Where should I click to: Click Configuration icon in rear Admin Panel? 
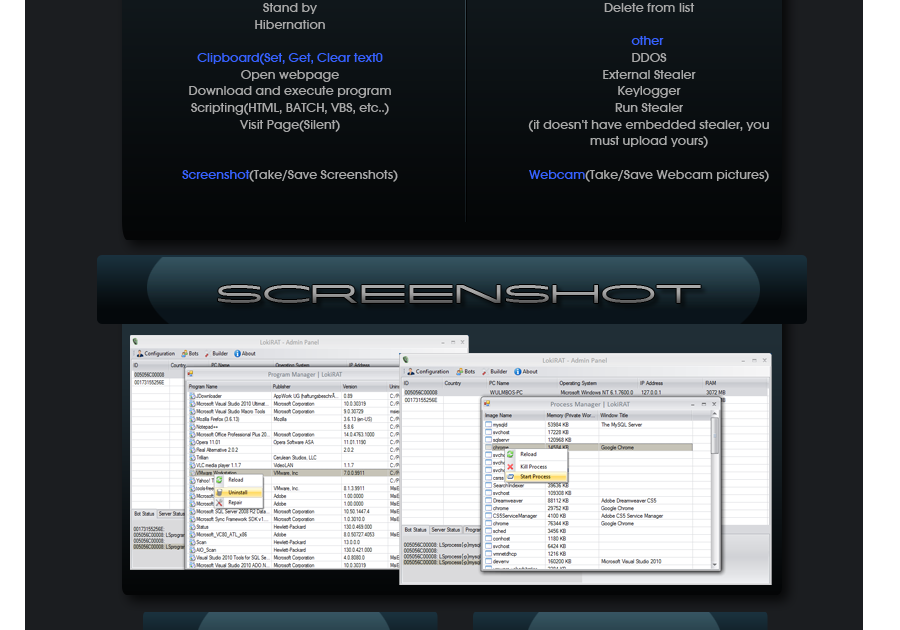[x=140, y=353]
